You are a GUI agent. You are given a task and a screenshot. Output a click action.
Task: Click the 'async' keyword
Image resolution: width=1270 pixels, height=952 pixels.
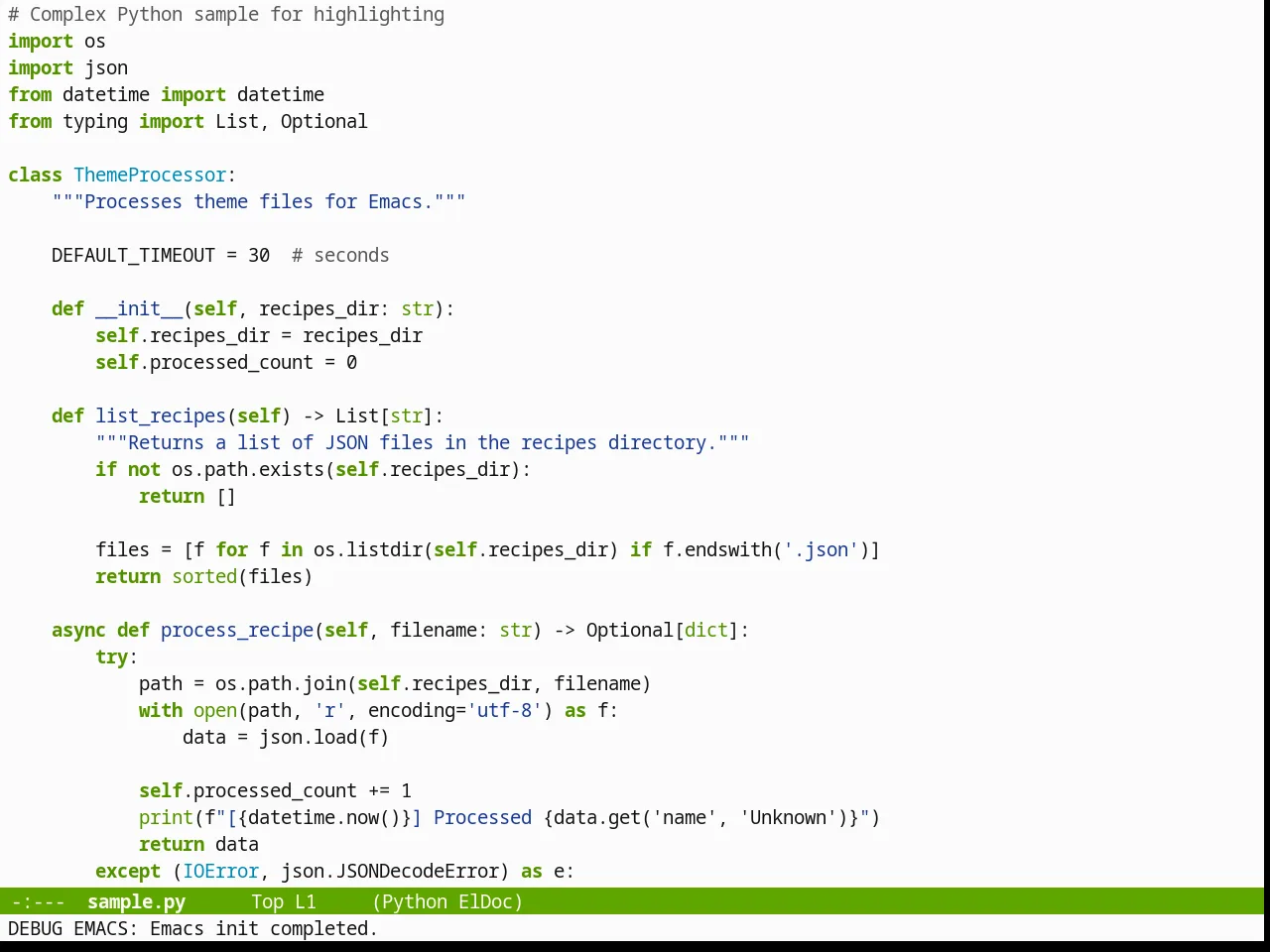tap(78, 631)
